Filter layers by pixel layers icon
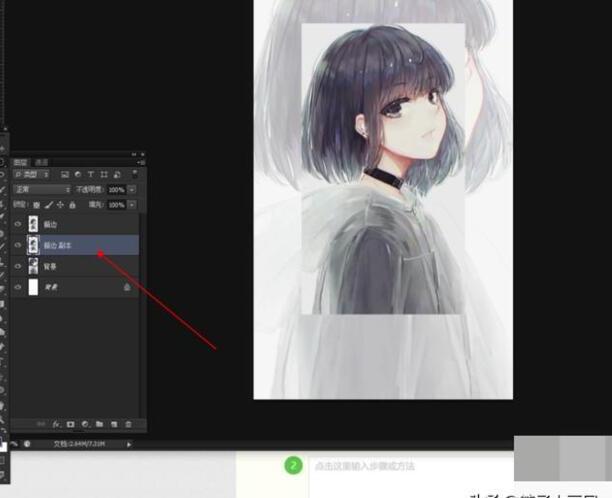 coord(65,174)
